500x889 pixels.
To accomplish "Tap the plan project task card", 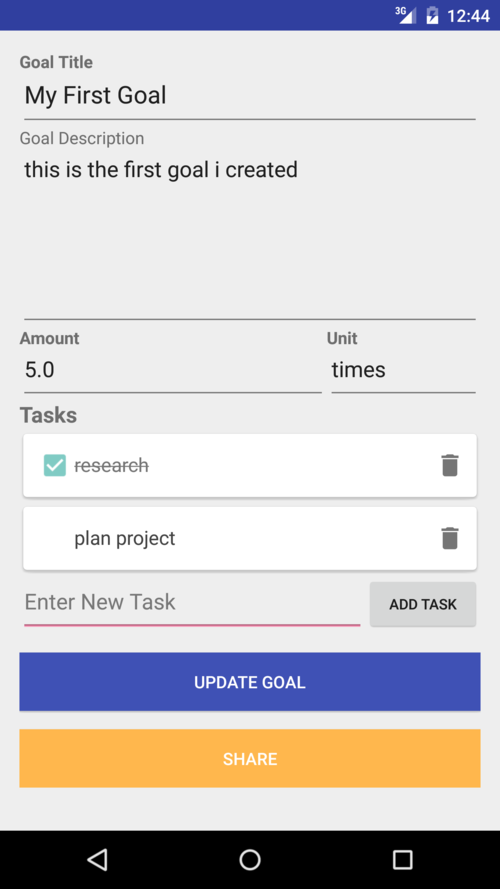I will point(250,538).
